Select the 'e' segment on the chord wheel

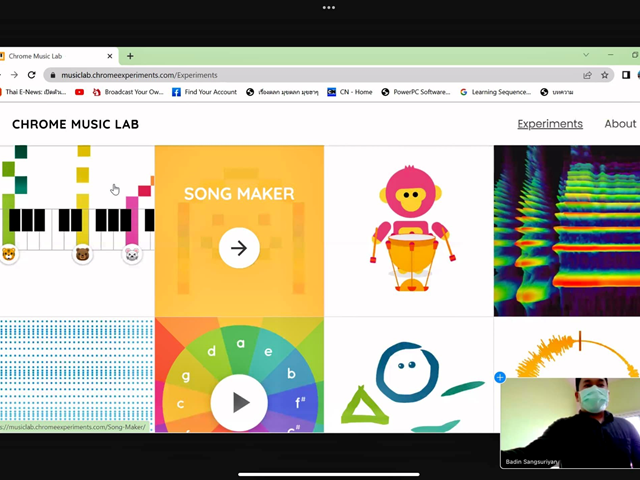point(268,351)
